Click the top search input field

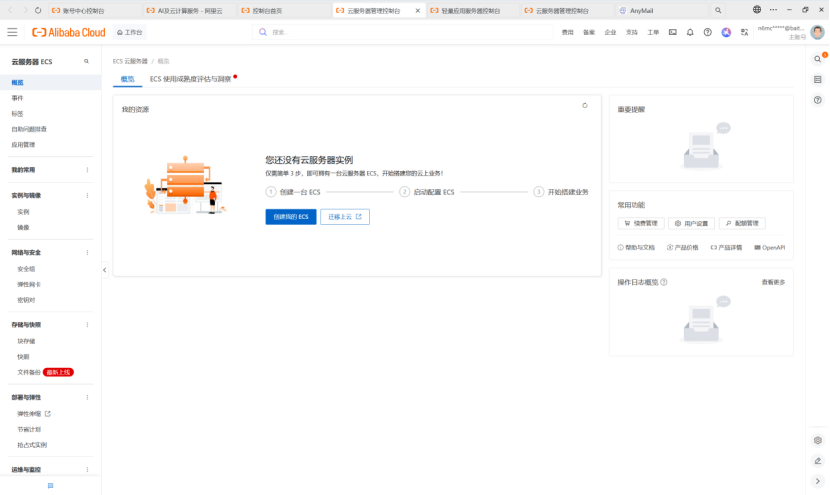point(400,32)
